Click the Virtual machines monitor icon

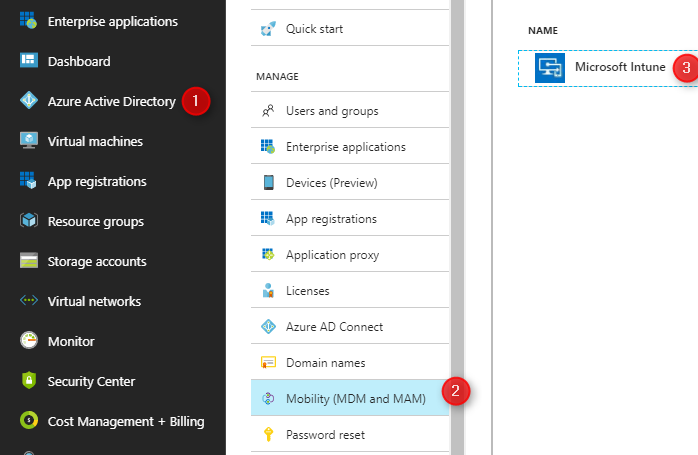pyautogui.click(x=28, y=140)
